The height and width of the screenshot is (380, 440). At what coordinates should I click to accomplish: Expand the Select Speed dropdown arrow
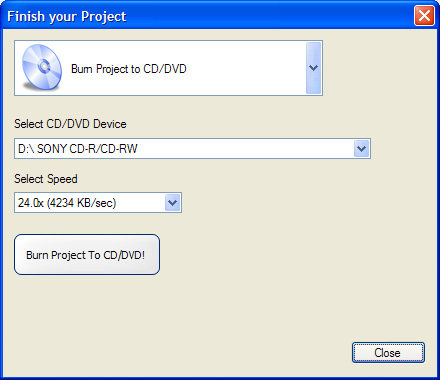pos(173,202)
